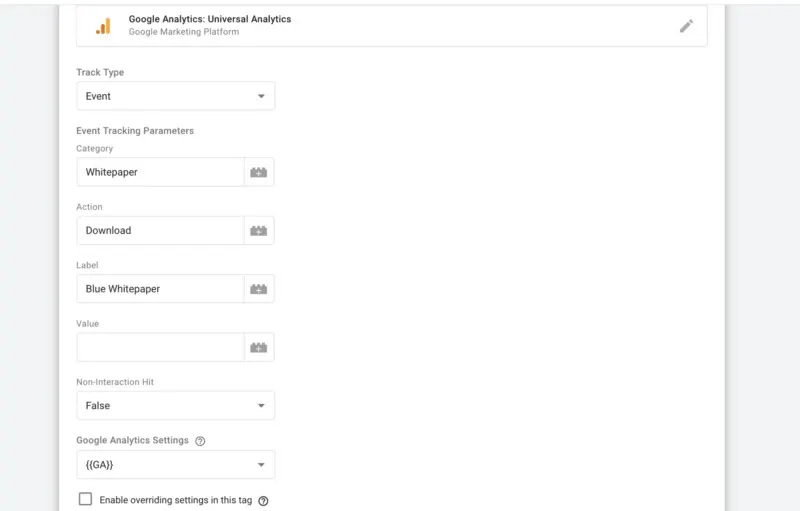Click the Google Marketing Platform subtitle text
The image size is (800, 511).
184,32
